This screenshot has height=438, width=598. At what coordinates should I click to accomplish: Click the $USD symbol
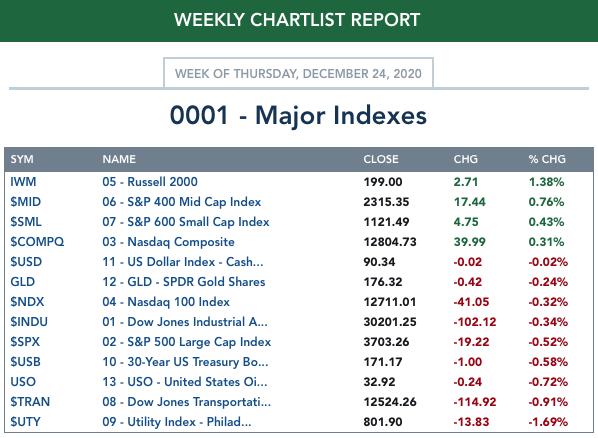pos(26,262)
